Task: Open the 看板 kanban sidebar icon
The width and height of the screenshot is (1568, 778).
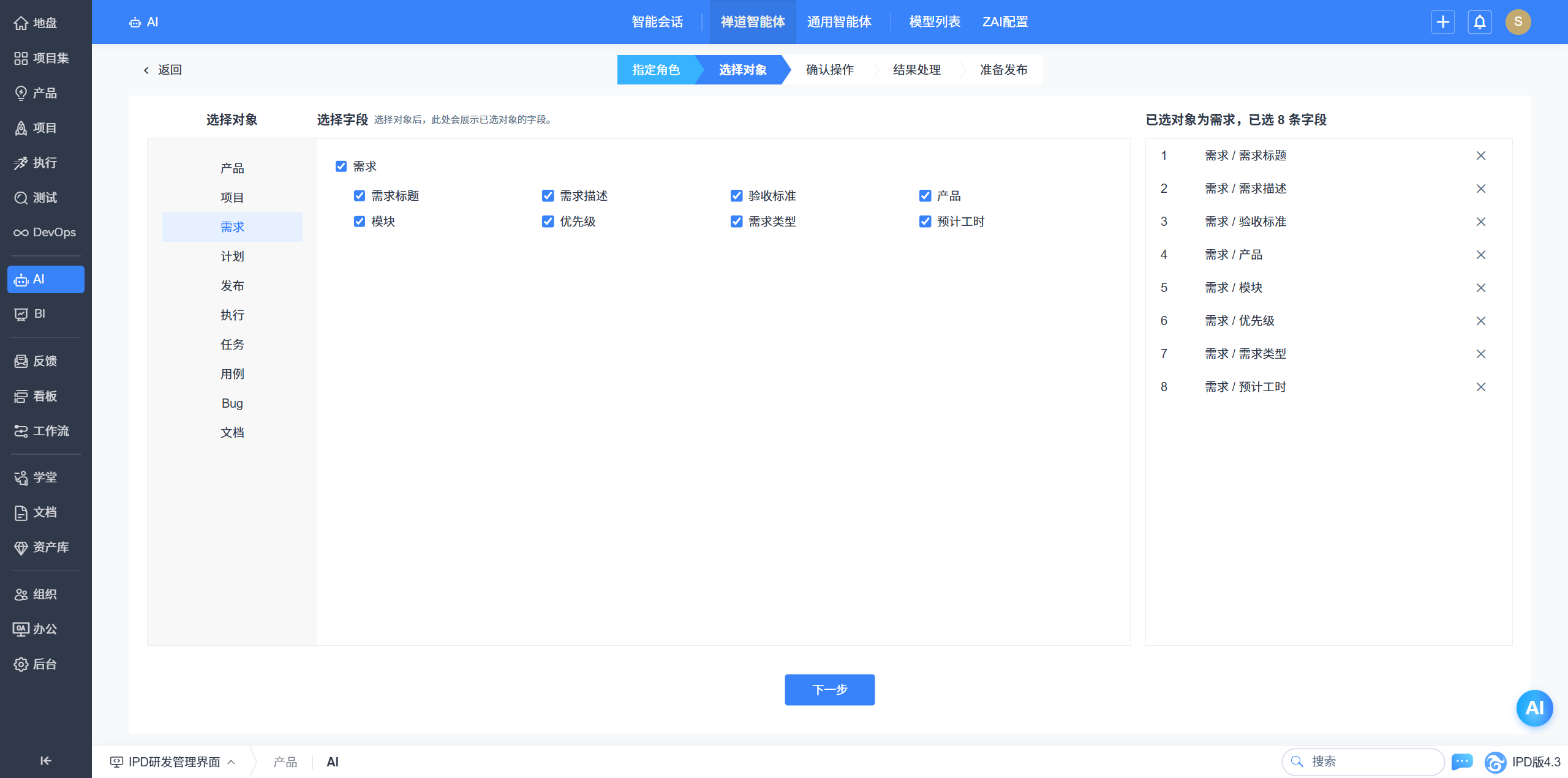Action: point(21,396)
